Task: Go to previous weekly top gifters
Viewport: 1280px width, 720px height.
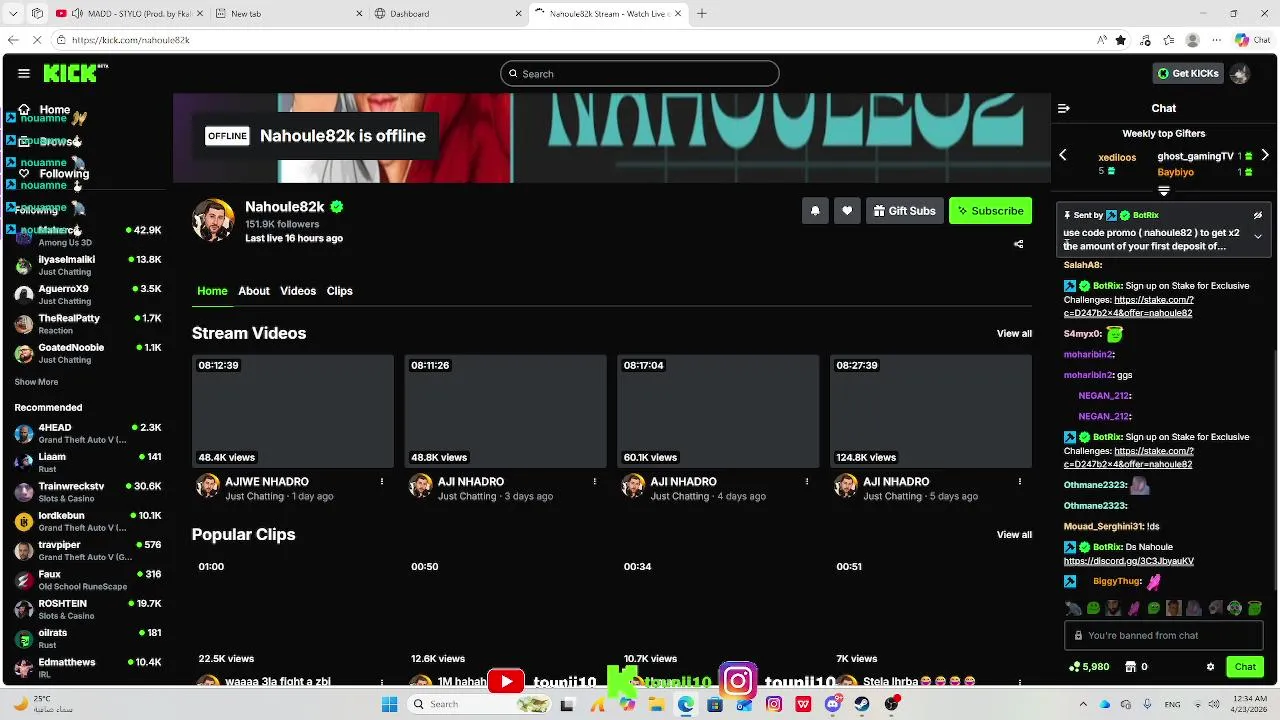Action: tap(1063, 155)
